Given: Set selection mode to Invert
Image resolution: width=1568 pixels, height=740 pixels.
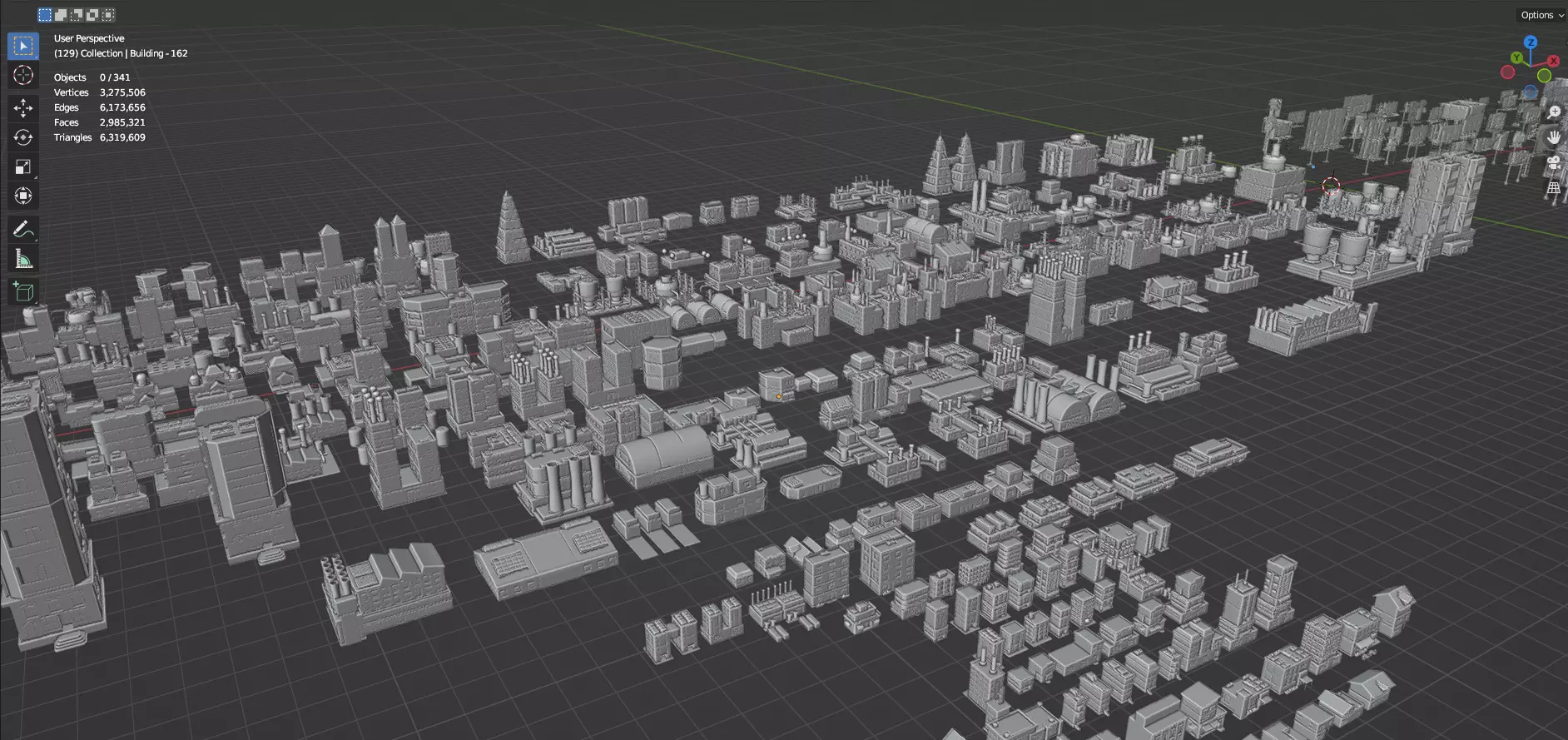Looking at the screenshot, I should (x=92, y=15).
